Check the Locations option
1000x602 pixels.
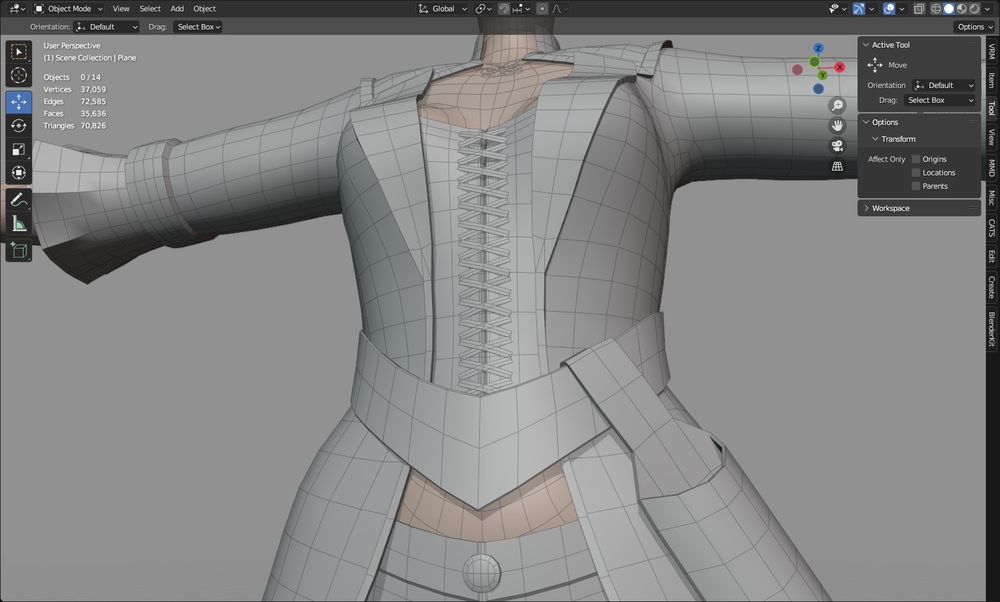click(x=916, y=173)
